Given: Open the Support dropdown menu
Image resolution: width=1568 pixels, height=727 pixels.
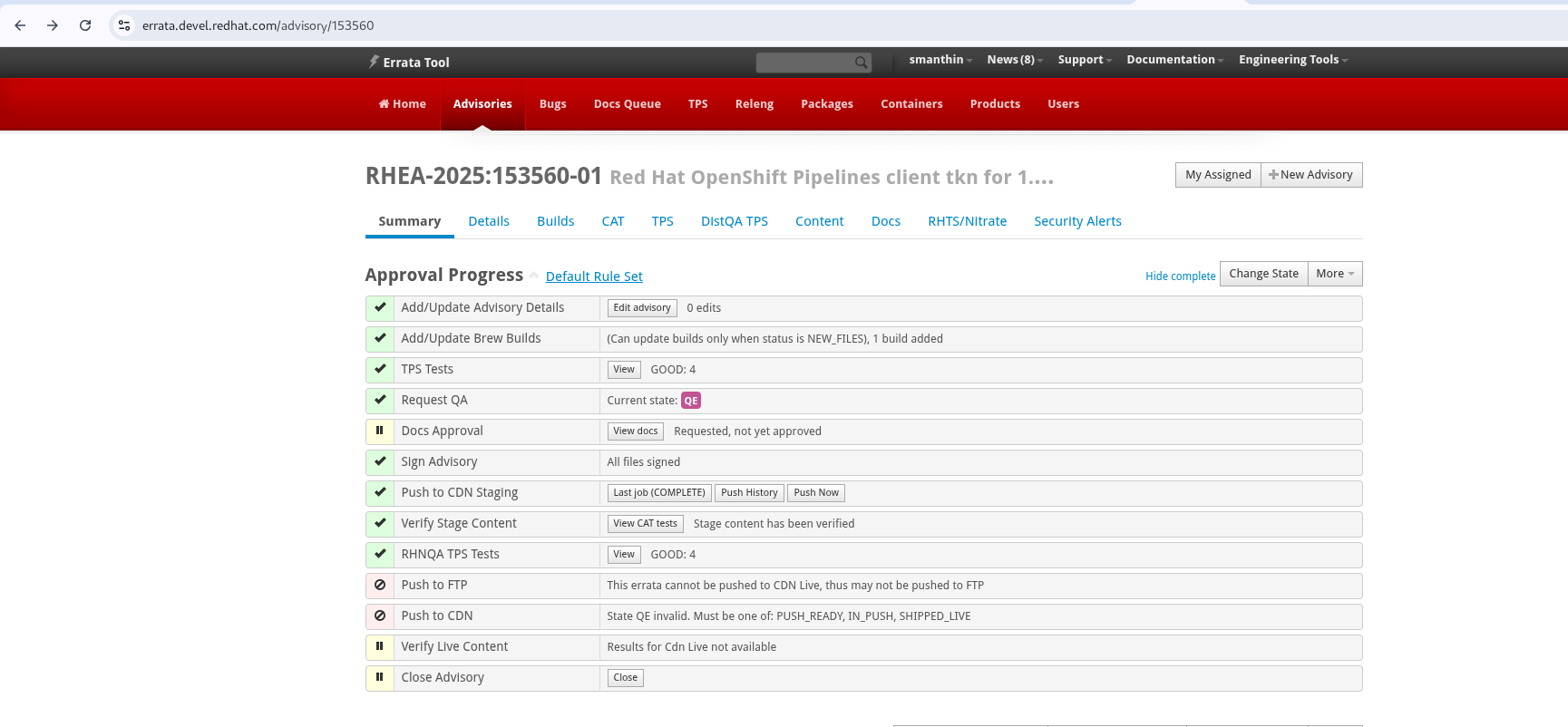Looking at the screenshot, I should [x=1085, y=60].
